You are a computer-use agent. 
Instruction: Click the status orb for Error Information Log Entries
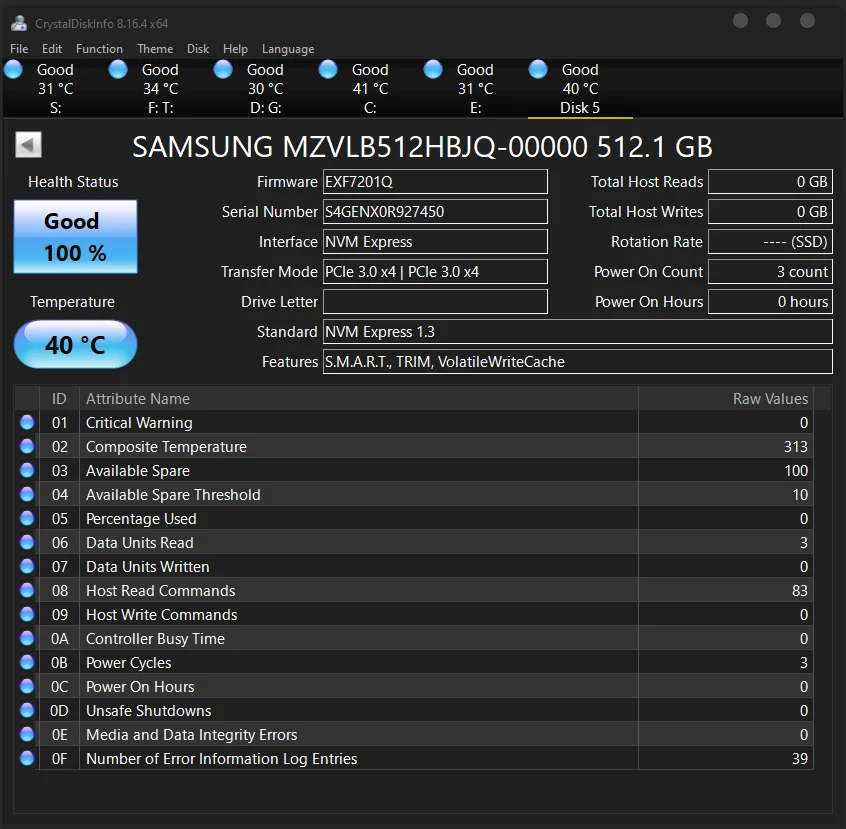(x=27, y=758)
